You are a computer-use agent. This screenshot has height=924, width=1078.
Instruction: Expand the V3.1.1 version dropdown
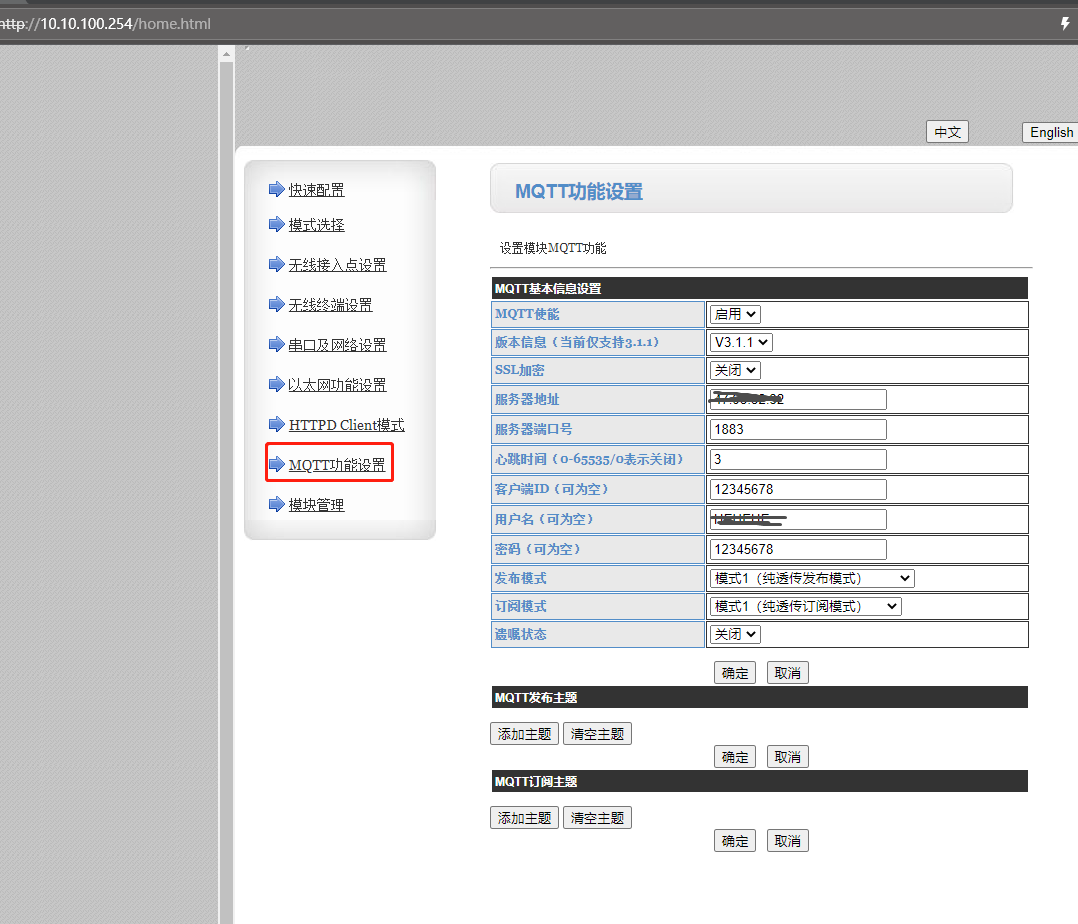(741, 342)
